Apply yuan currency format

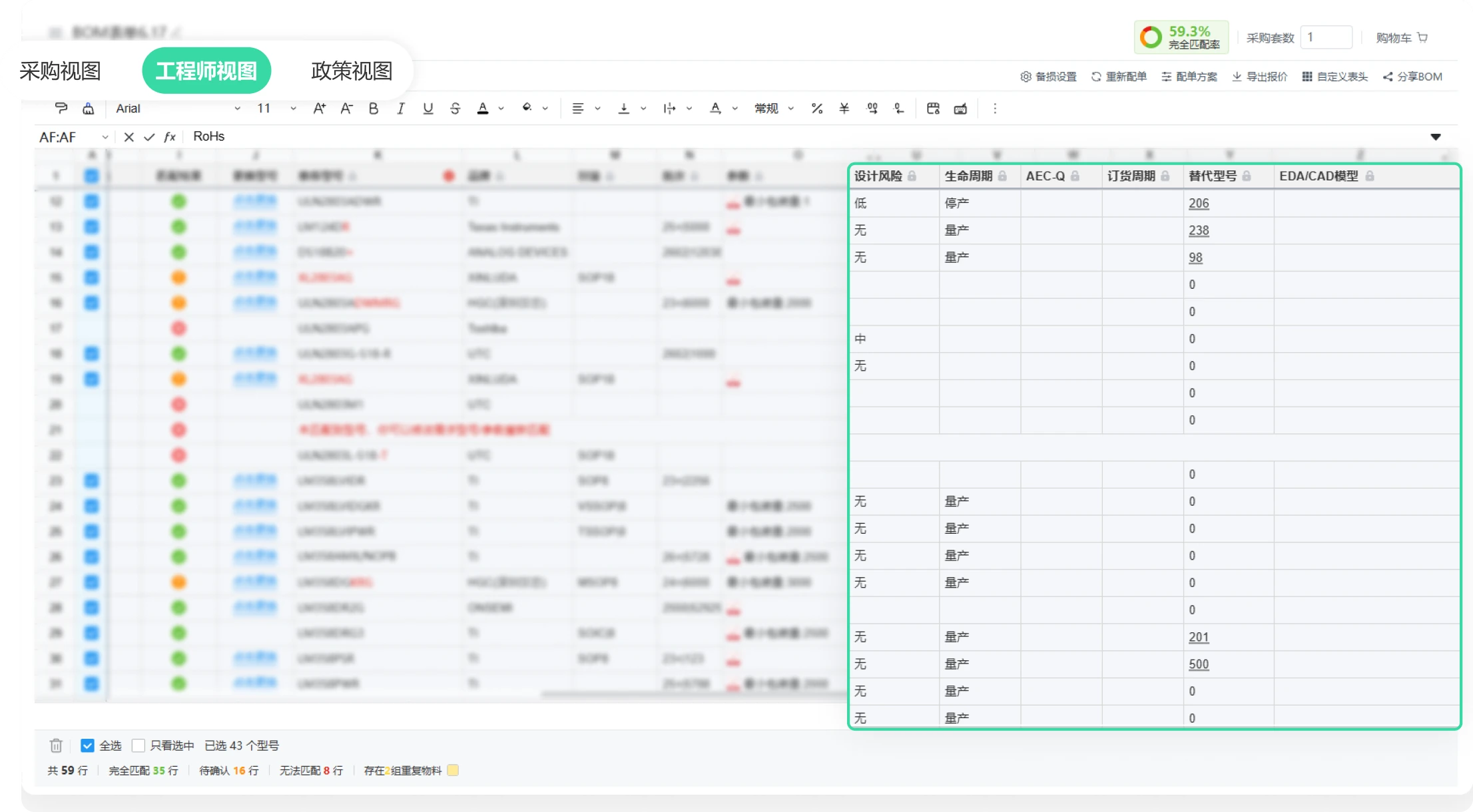pyautogui.click(x=844, y=108)
